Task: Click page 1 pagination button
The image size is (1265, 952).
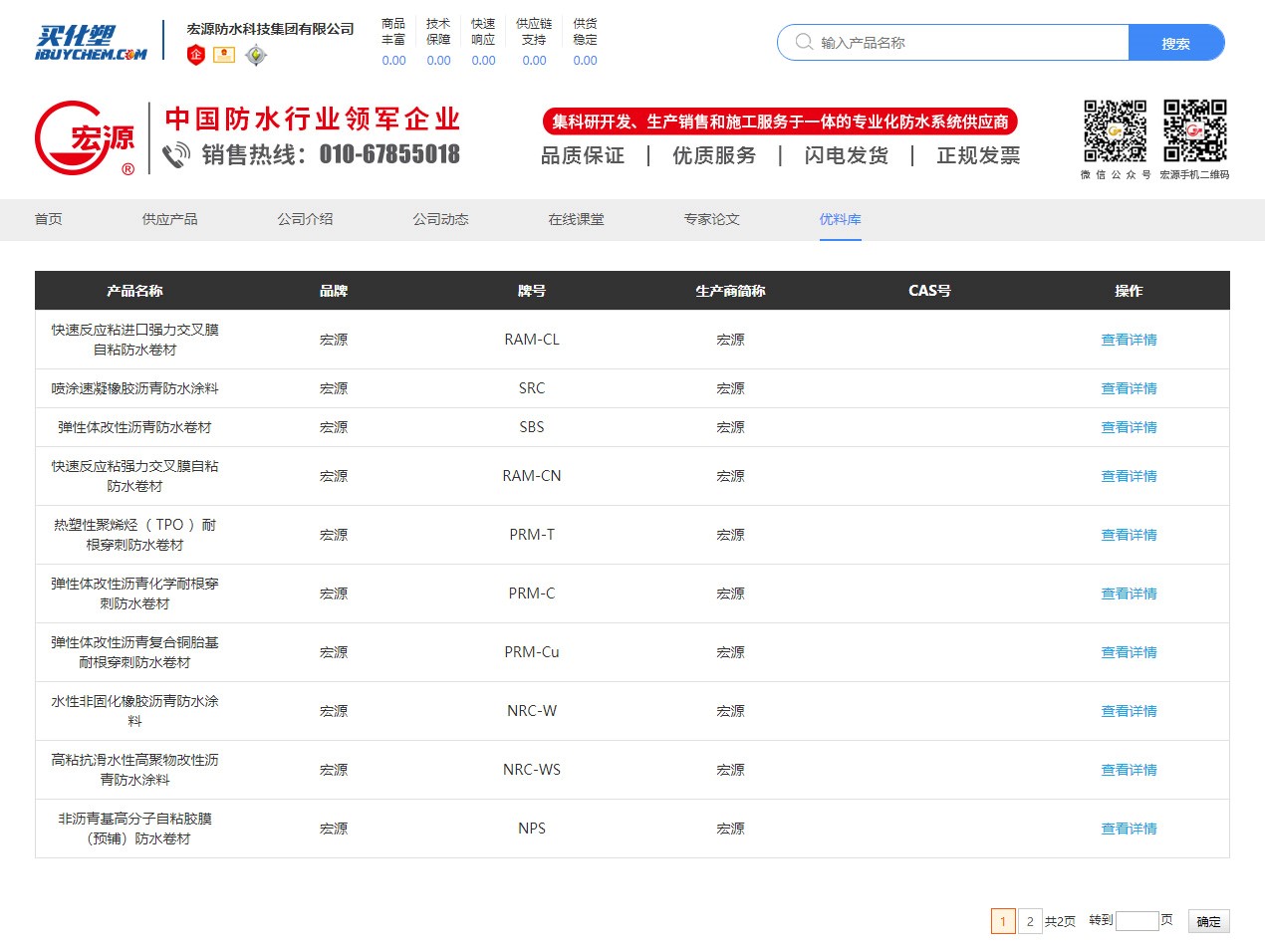Action: click(1003, 921)
